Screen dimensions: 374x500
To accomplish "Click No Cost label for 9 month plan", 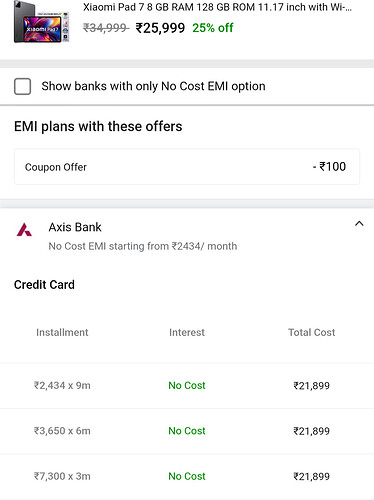I will tap(187, 385).
